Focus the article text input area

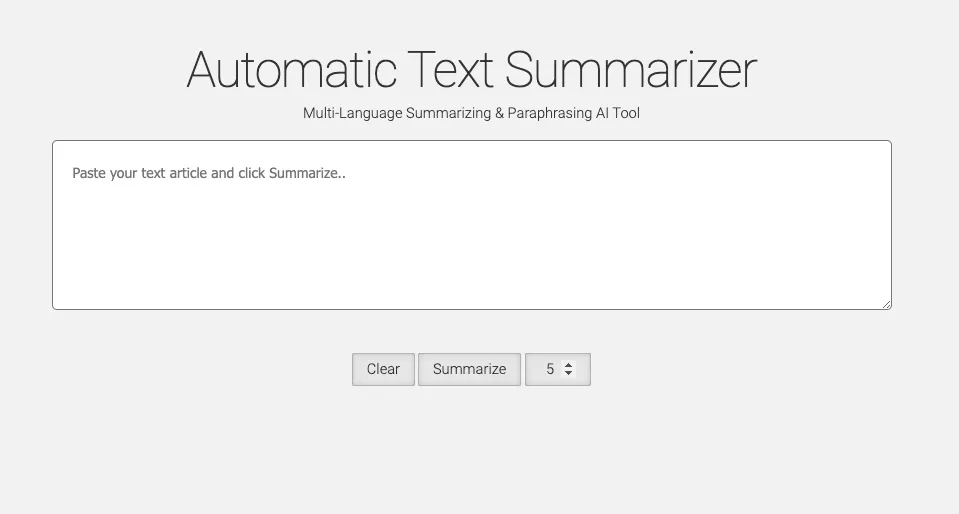pos(471,225)
